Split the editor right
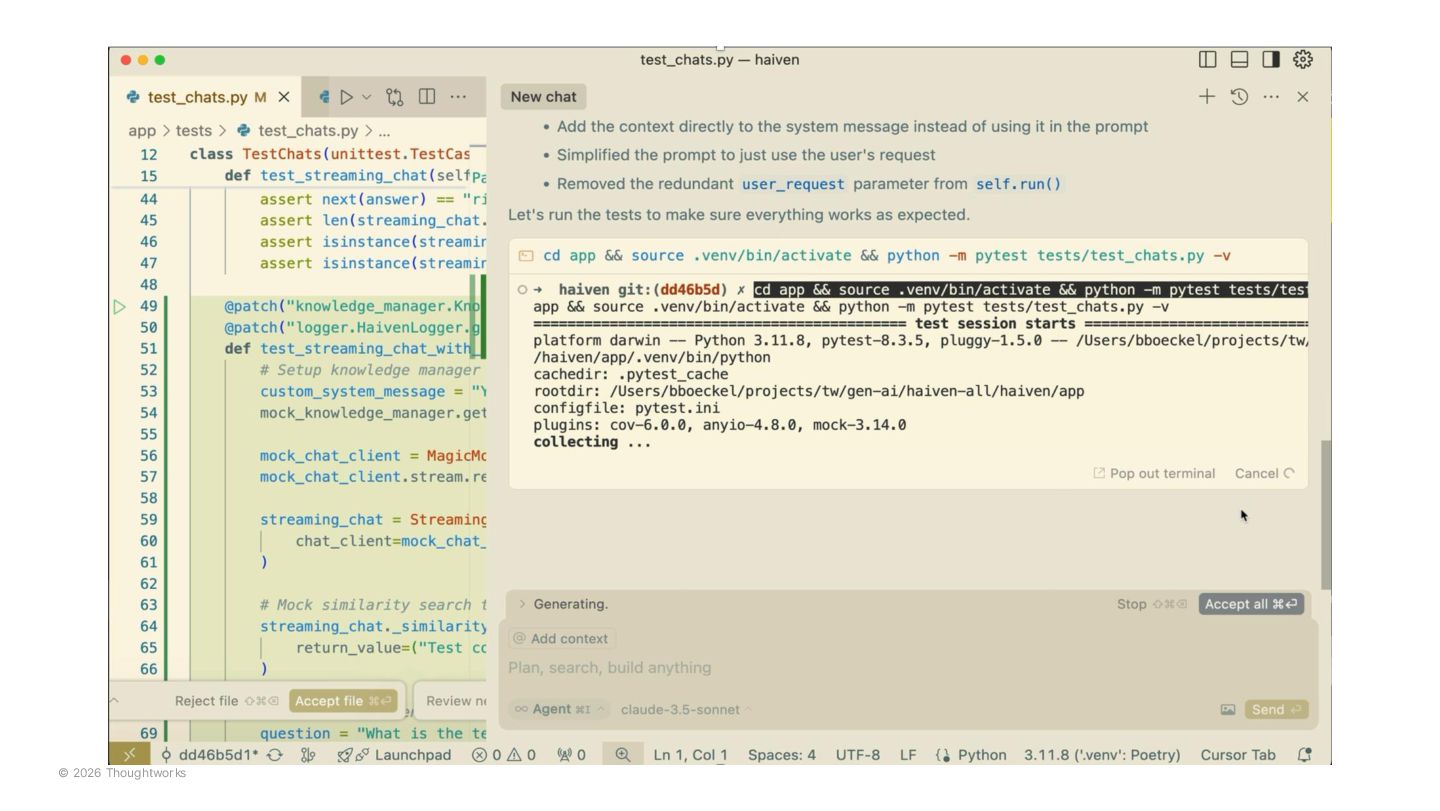Screen dimensions: 1440x811 tap(427, 97)
